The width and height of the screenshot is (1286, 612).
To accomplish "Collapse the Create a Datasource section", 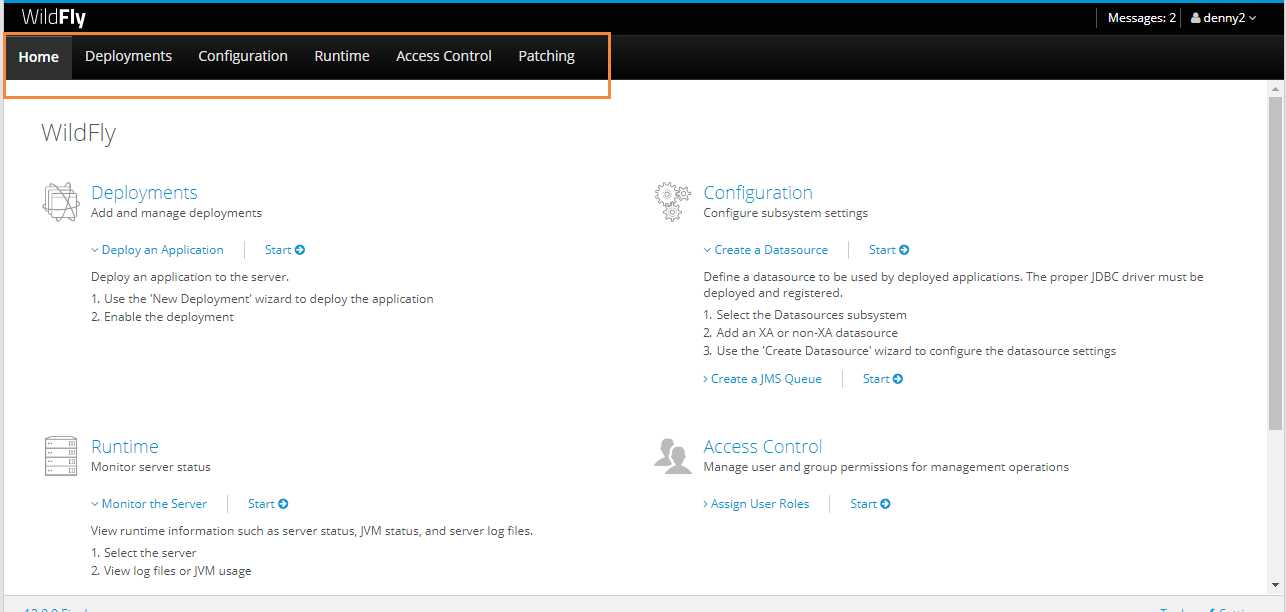I will pyautogui.click(x=766, y=250).
